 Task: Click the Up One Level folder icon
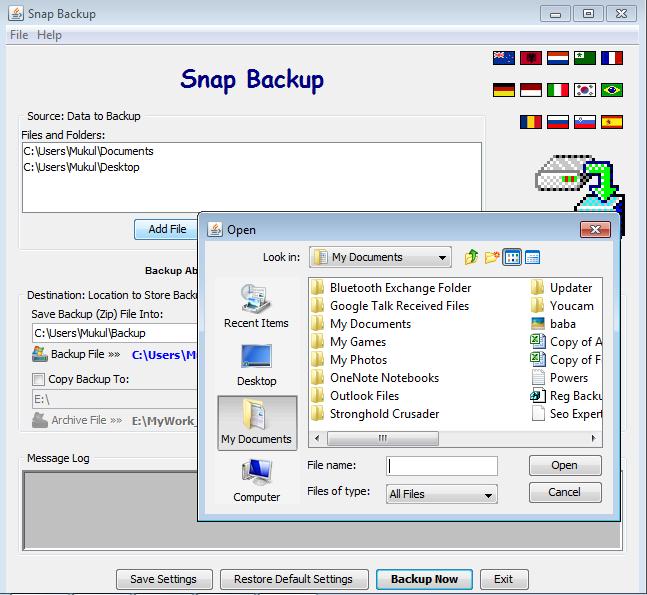click(x=472, y=257)
